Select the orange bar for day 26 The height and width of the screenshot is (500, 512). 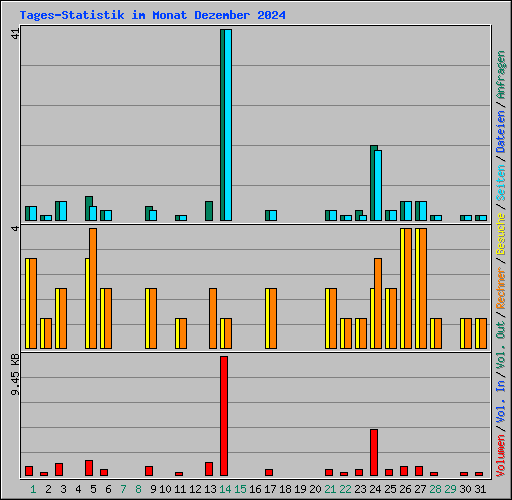408,289
